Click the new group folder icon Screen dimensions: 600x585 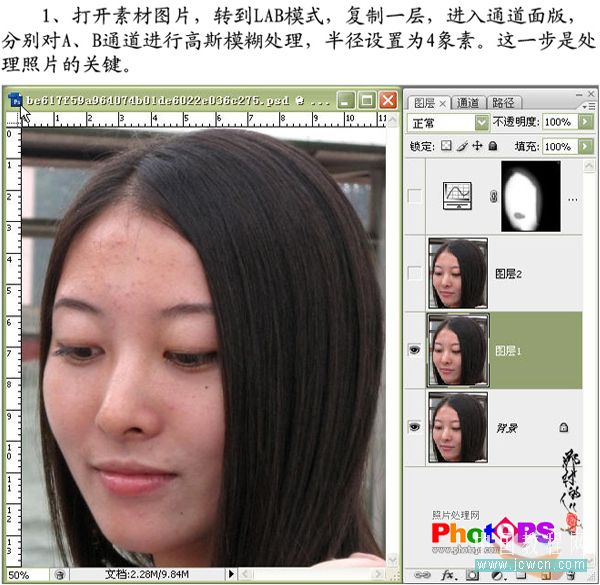coord(521,575)
